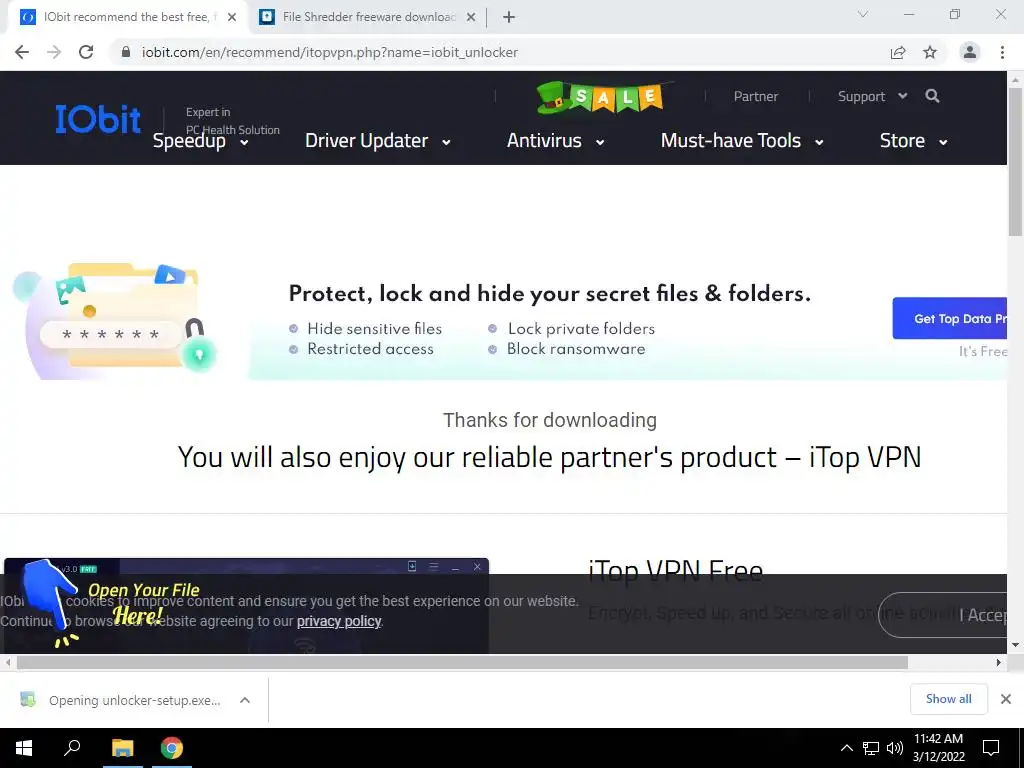Share this page via share icon
1024x768 pixels.
[898, 52]
